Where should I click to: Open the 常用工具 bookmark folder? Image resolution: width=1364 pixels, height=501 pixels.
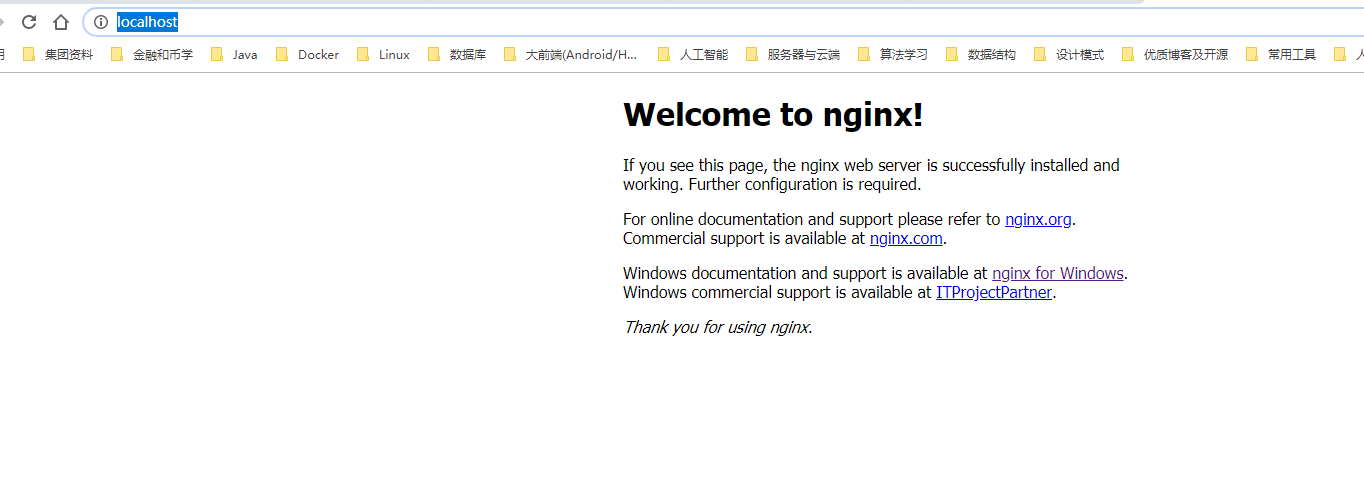coord(1281,55)
